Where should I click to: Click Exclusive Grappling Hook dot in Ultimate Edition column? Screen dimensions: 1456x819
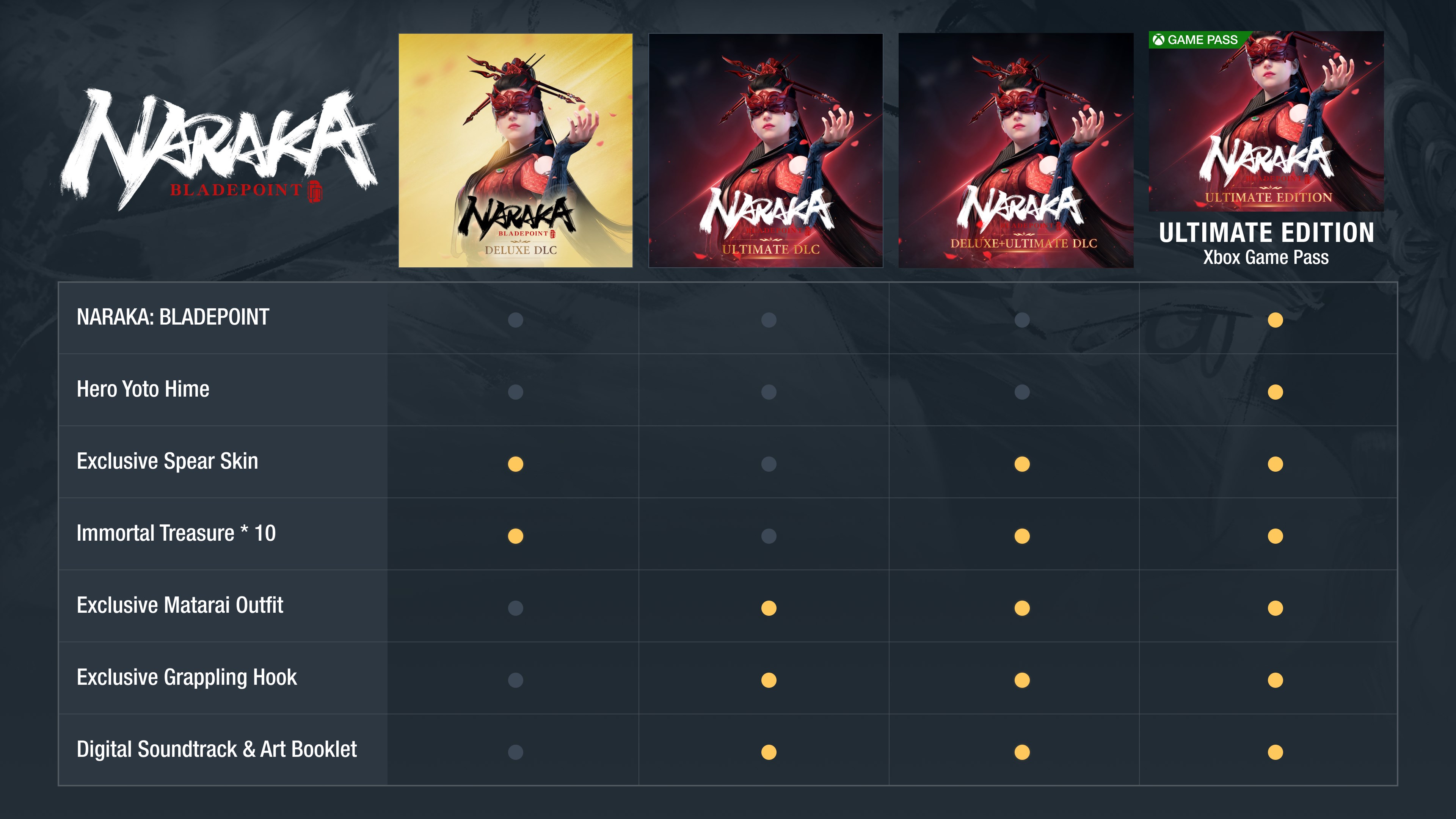[1275, 680]
